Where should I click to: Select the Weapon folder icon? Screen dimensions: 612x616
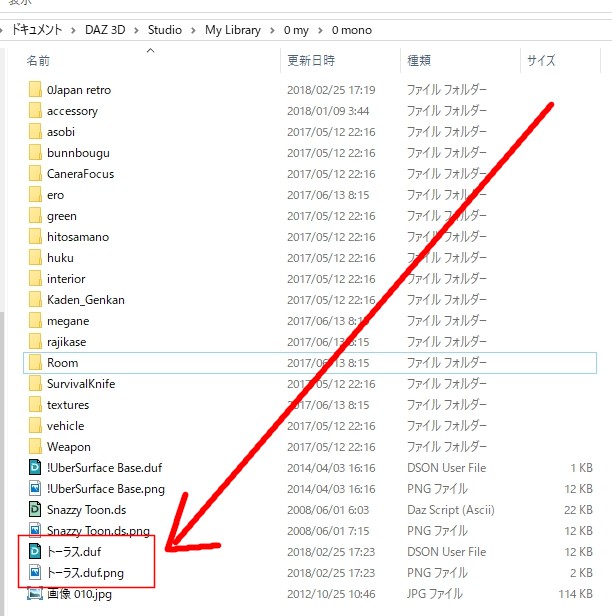pyautogui.click(x=35, y=447)
